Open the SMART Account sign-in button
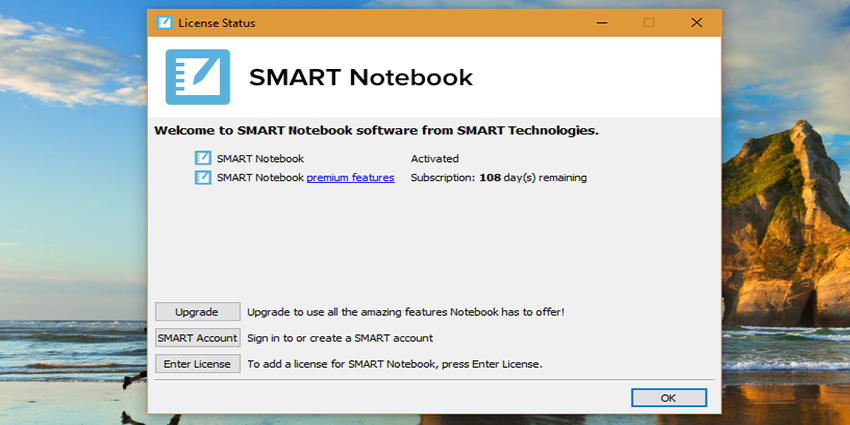850x425 pixels. coord(197,338)
